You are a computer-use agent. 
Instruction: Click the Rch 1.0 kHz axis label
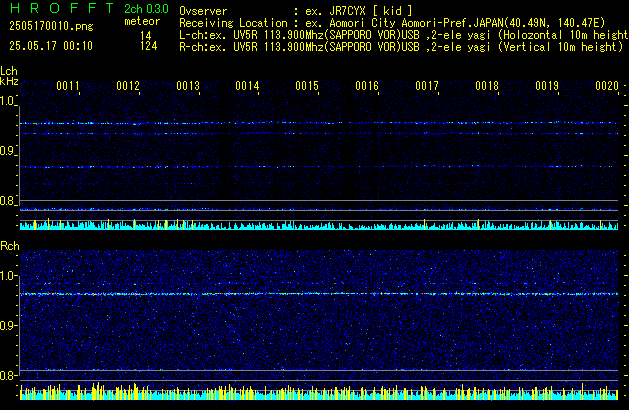click(x=8, y=276)
